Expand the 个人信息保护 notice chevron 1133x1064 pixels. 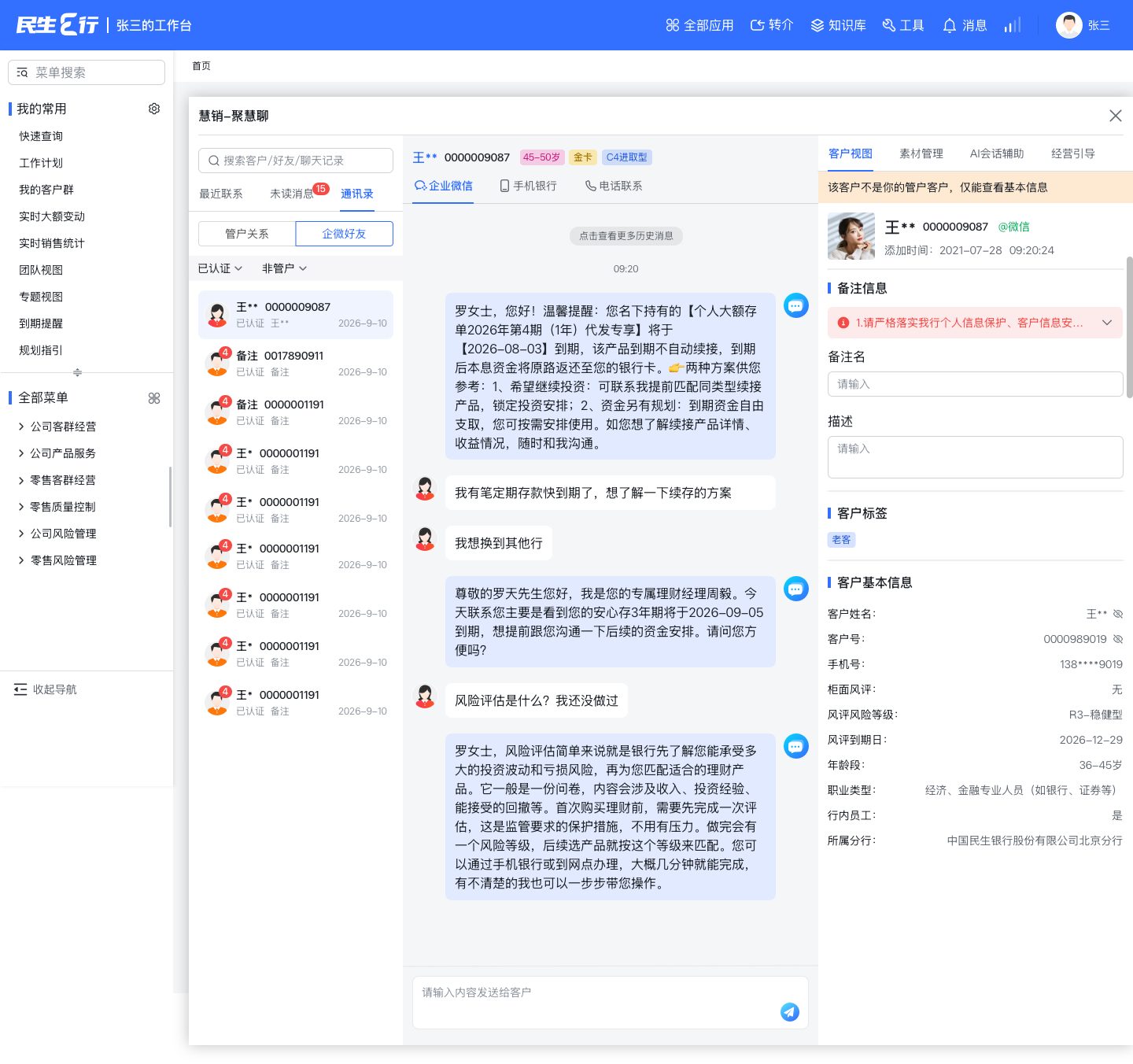[x=1107, y=323]
